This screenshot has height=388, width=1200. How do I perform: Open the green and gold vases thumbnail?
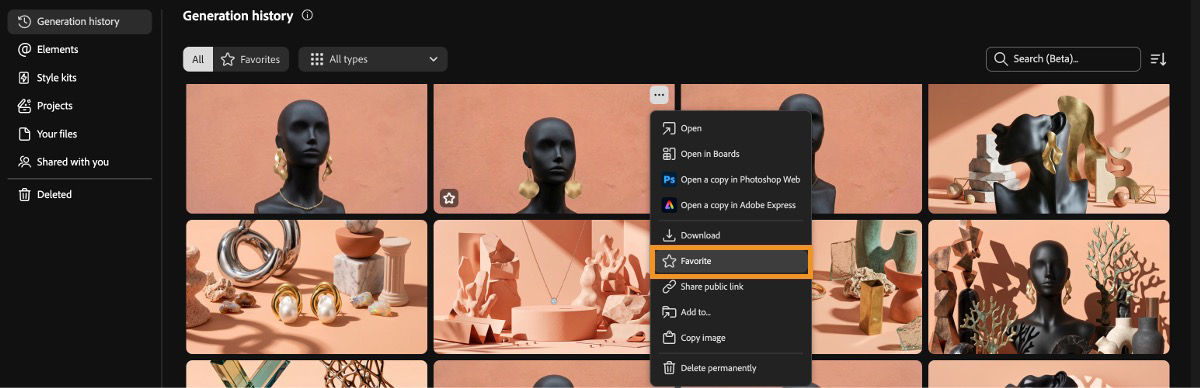866,287
